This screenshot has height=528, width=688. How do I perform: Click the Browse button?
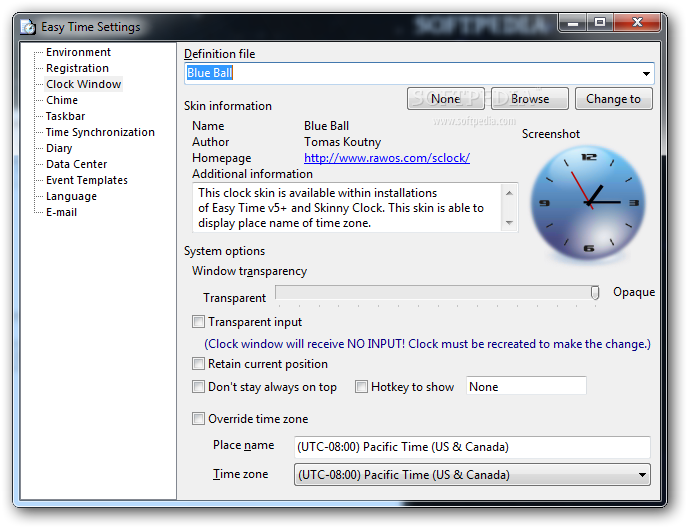[530, 99]
